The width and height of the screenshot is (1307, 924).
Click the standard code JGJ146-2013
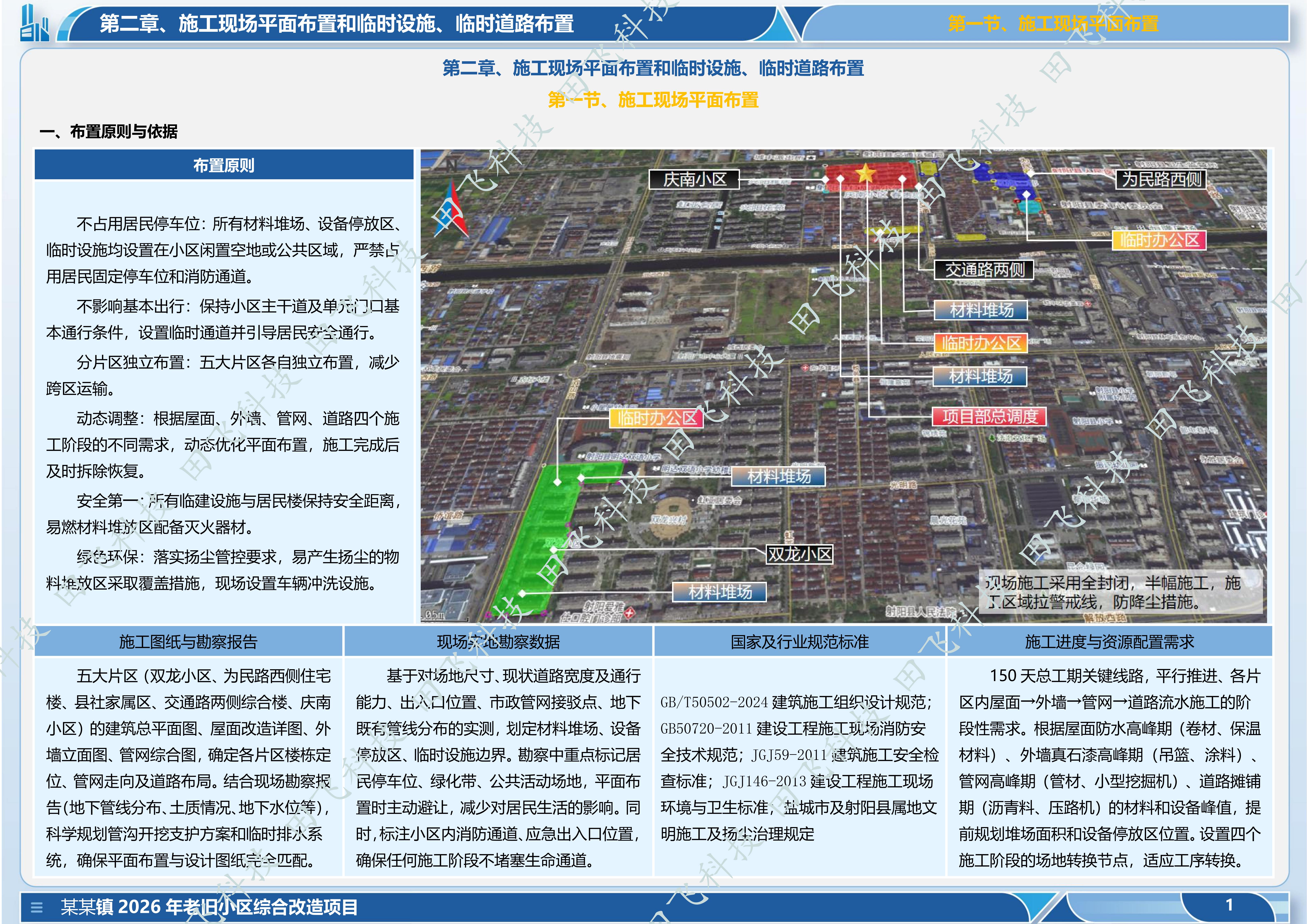(764, 782)
